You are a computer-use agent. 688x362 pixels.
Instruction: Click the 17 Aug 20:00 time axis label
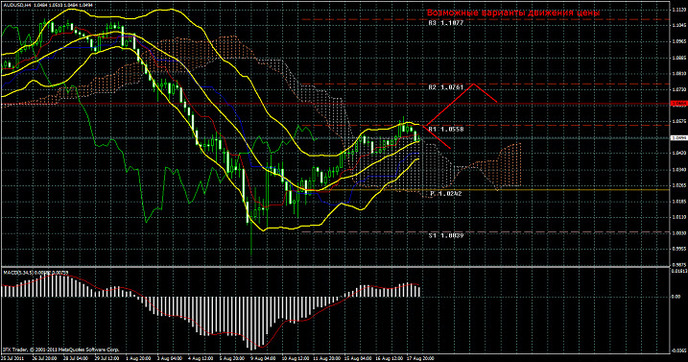pyautogui.click(x=420, y=358)
